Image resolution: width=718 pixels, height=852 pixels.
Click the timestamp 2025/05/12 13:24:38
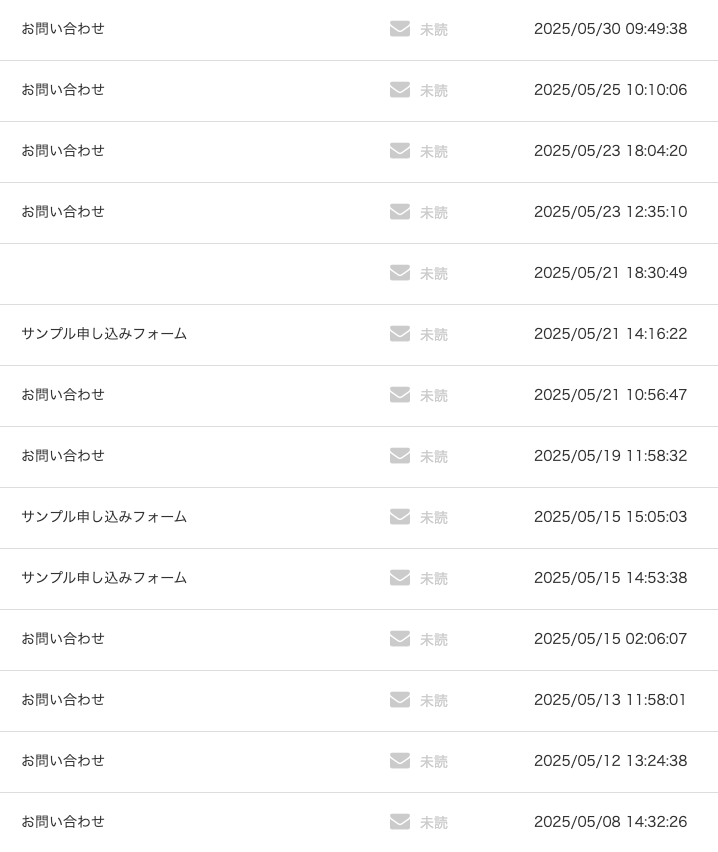coord(610,761)
